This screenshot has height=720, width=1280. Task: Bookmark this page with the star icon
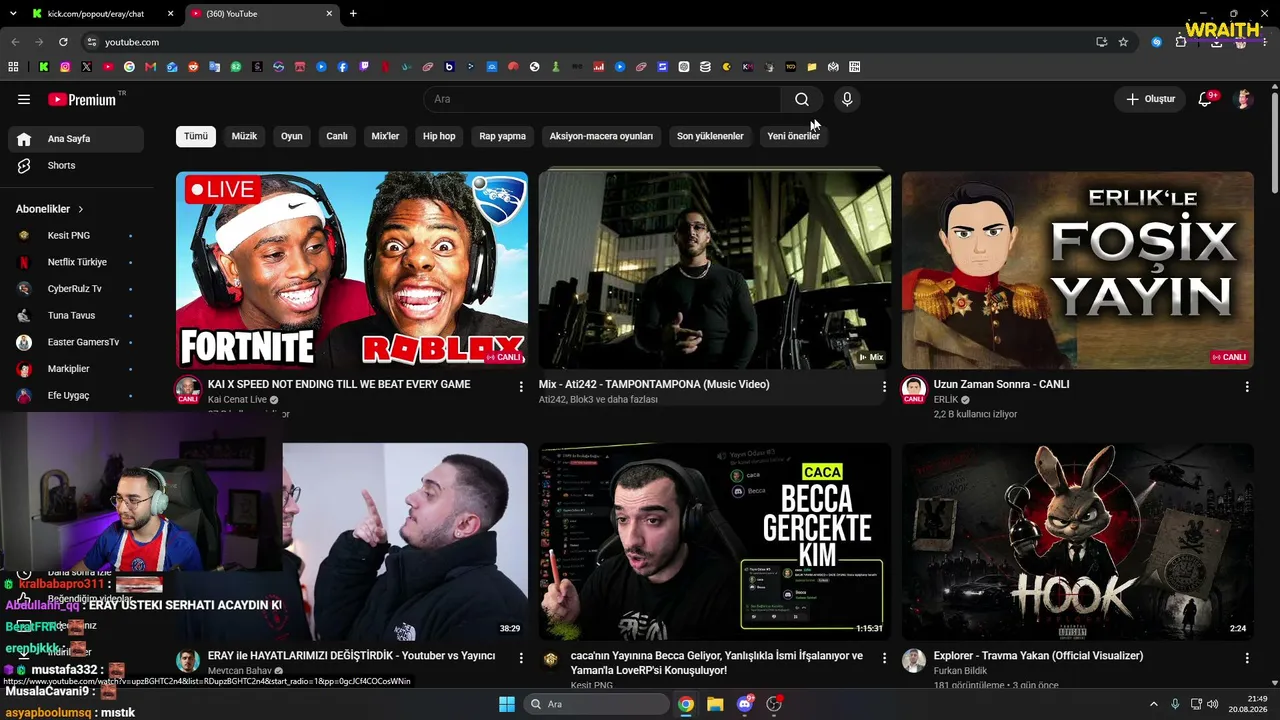point(1123,42)
